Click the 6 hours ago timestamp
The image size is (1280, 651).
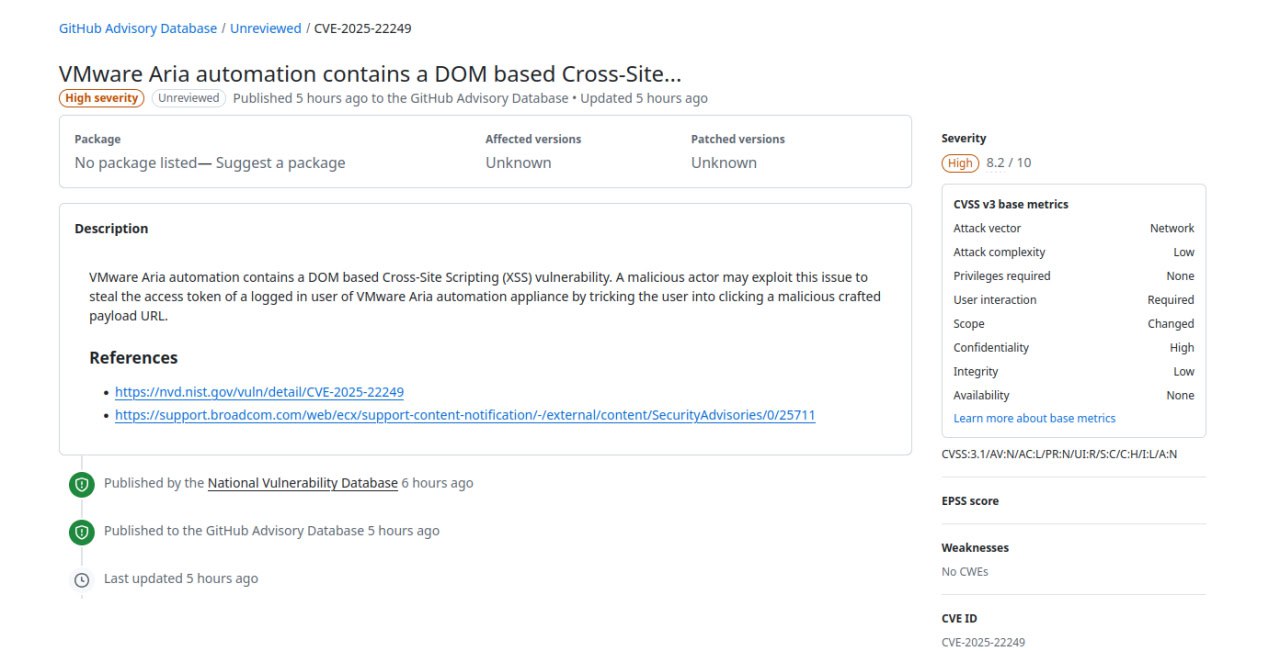[x=437, y=483]
